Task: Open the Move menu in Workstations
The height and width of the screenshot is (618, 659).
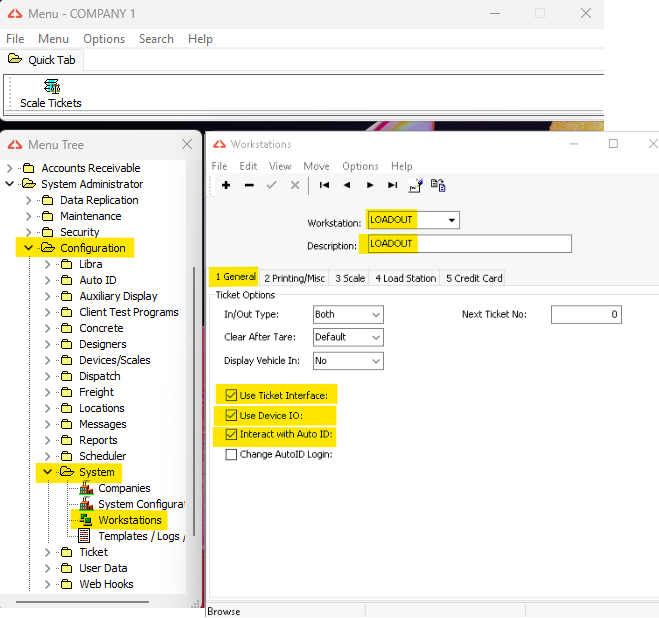Action: tap(316, 166)
